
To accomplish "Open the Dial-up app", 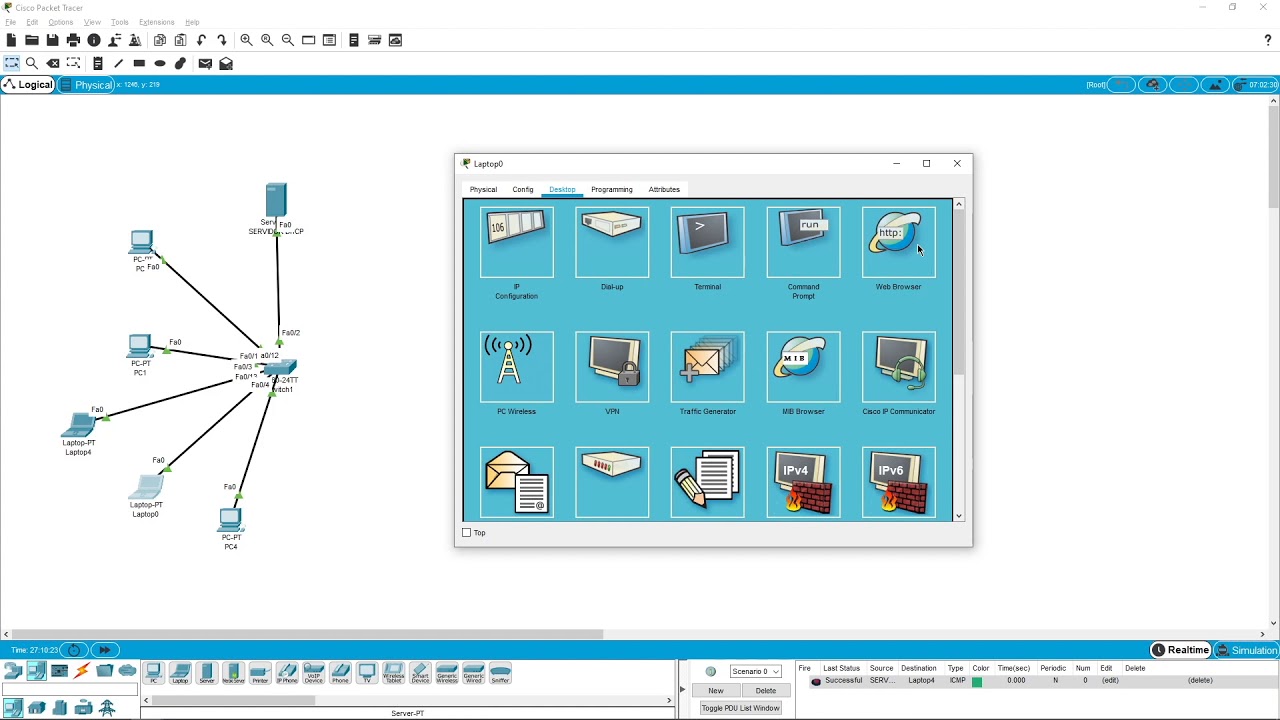I will pos(612,242).
